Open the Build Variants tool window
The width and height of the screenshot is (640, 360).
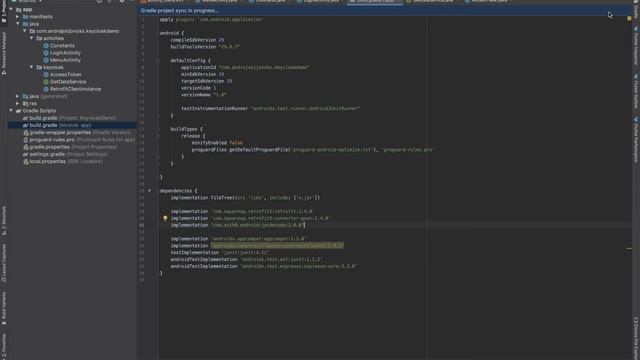pos(4,308)
